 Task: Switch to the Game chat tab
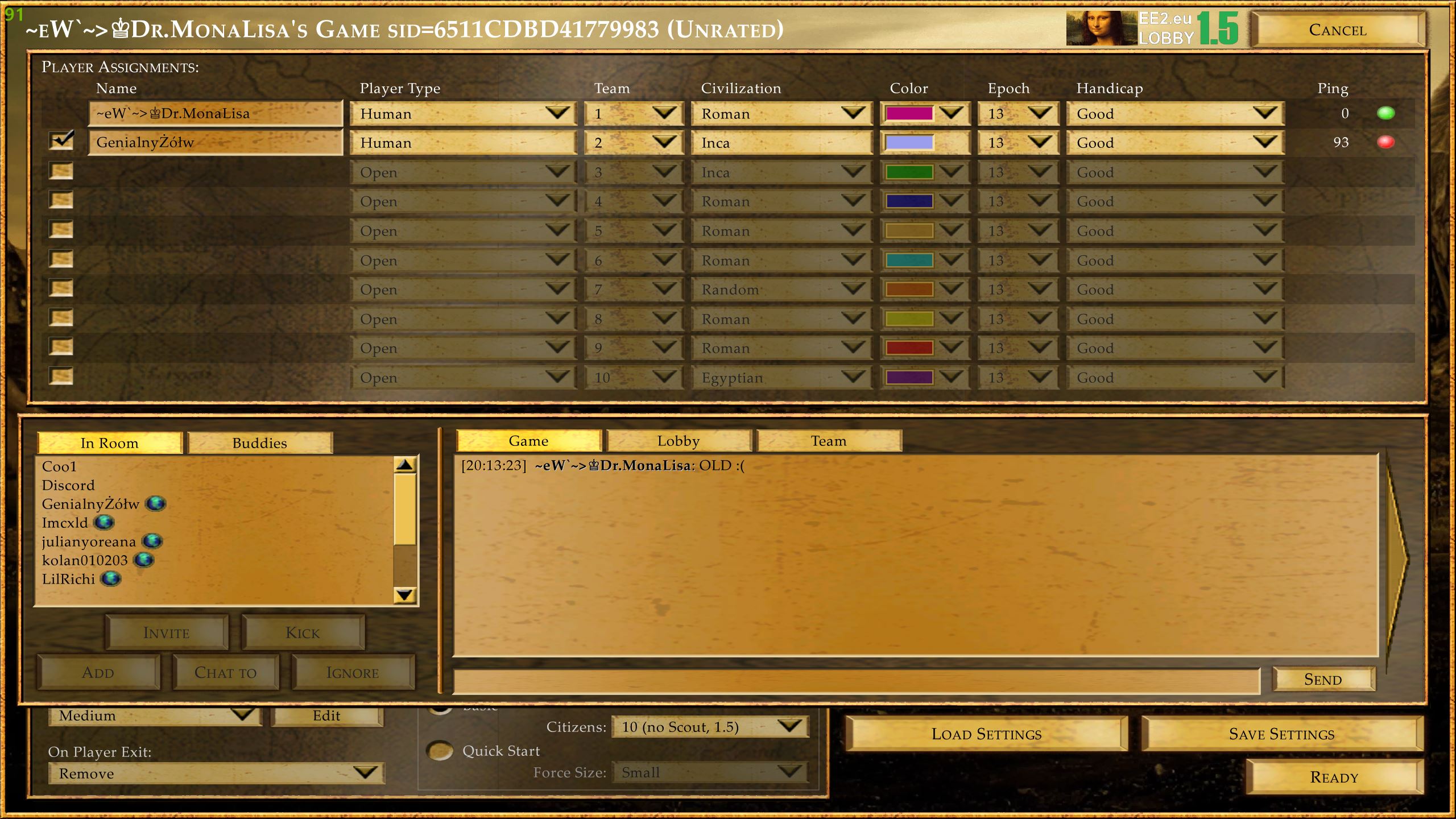pyautogui.click(x=527, y=441)
